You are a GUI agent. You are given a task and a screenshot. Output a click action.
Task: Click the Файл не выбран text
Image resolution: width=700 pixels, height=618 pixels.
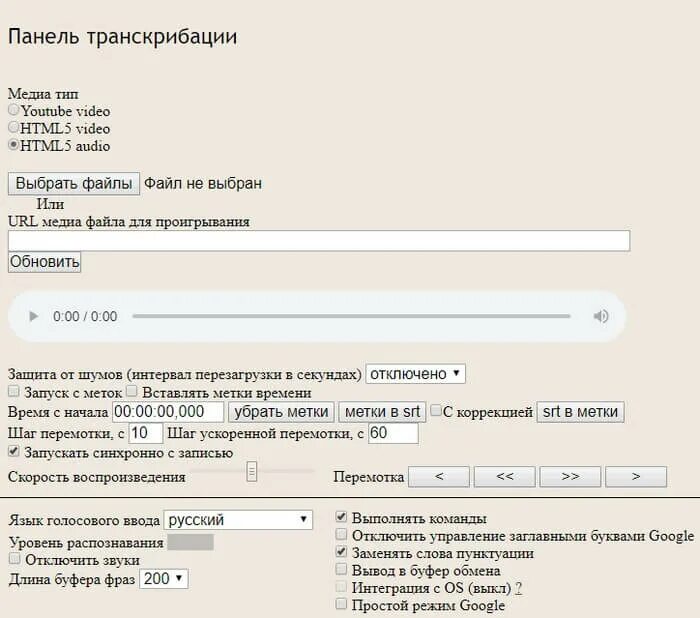pyautogui.click(x=203, y=184)
